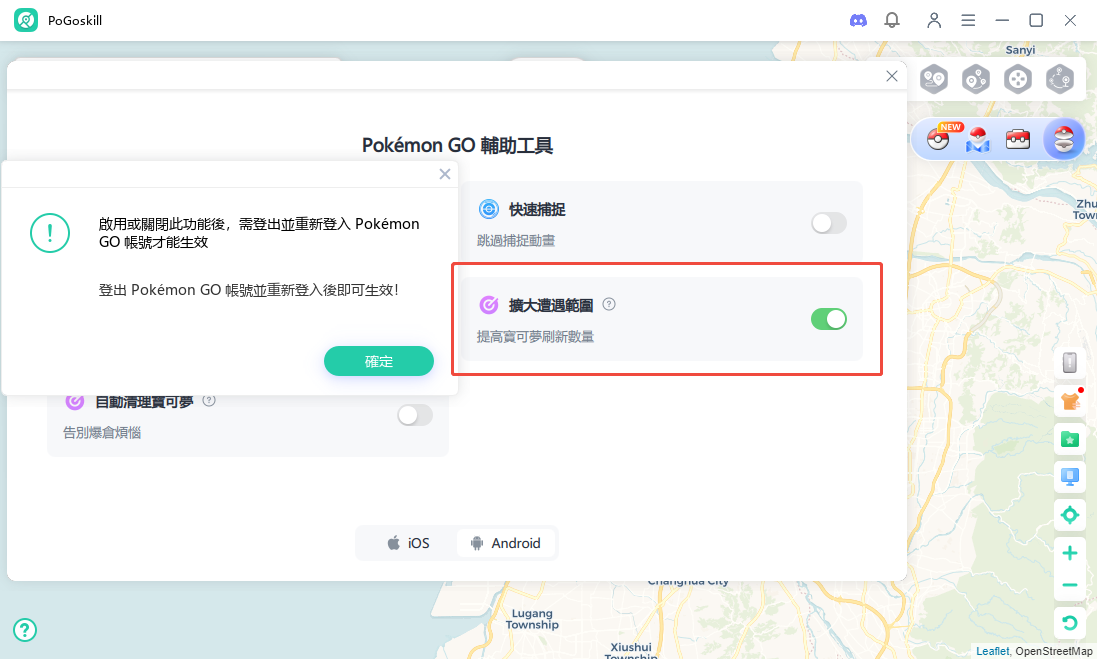The image size is (1097, 659).
Task: Click help icon next to 自動清理寶可夢
Action: click(x=208, y=401)
